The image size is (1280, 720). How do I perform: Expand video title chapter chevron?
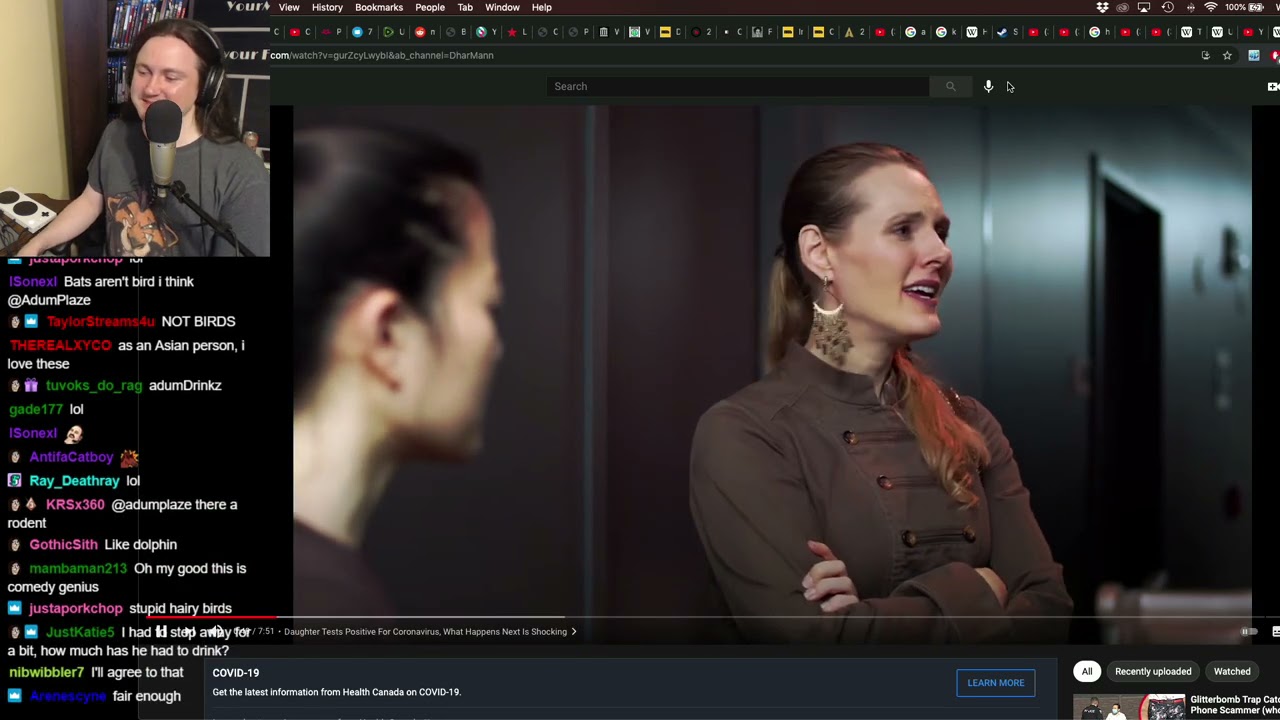point(574,632)
